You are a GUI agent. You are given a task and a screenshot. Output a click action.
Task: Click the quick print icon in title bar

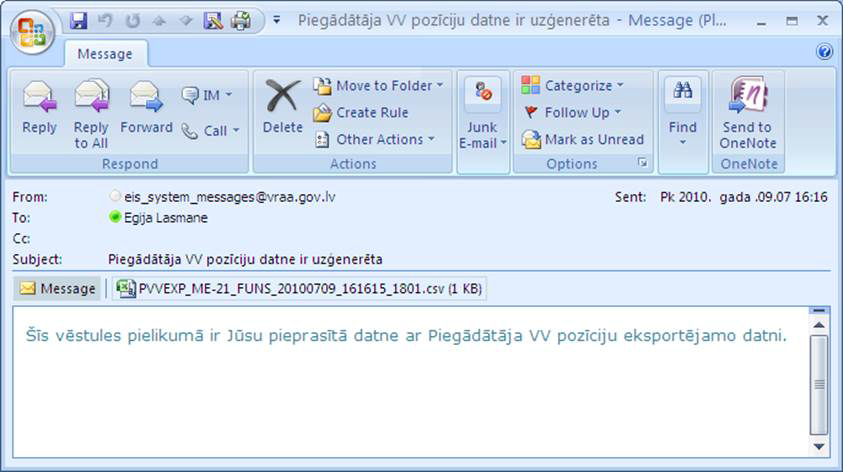click(x=240, y=20)
